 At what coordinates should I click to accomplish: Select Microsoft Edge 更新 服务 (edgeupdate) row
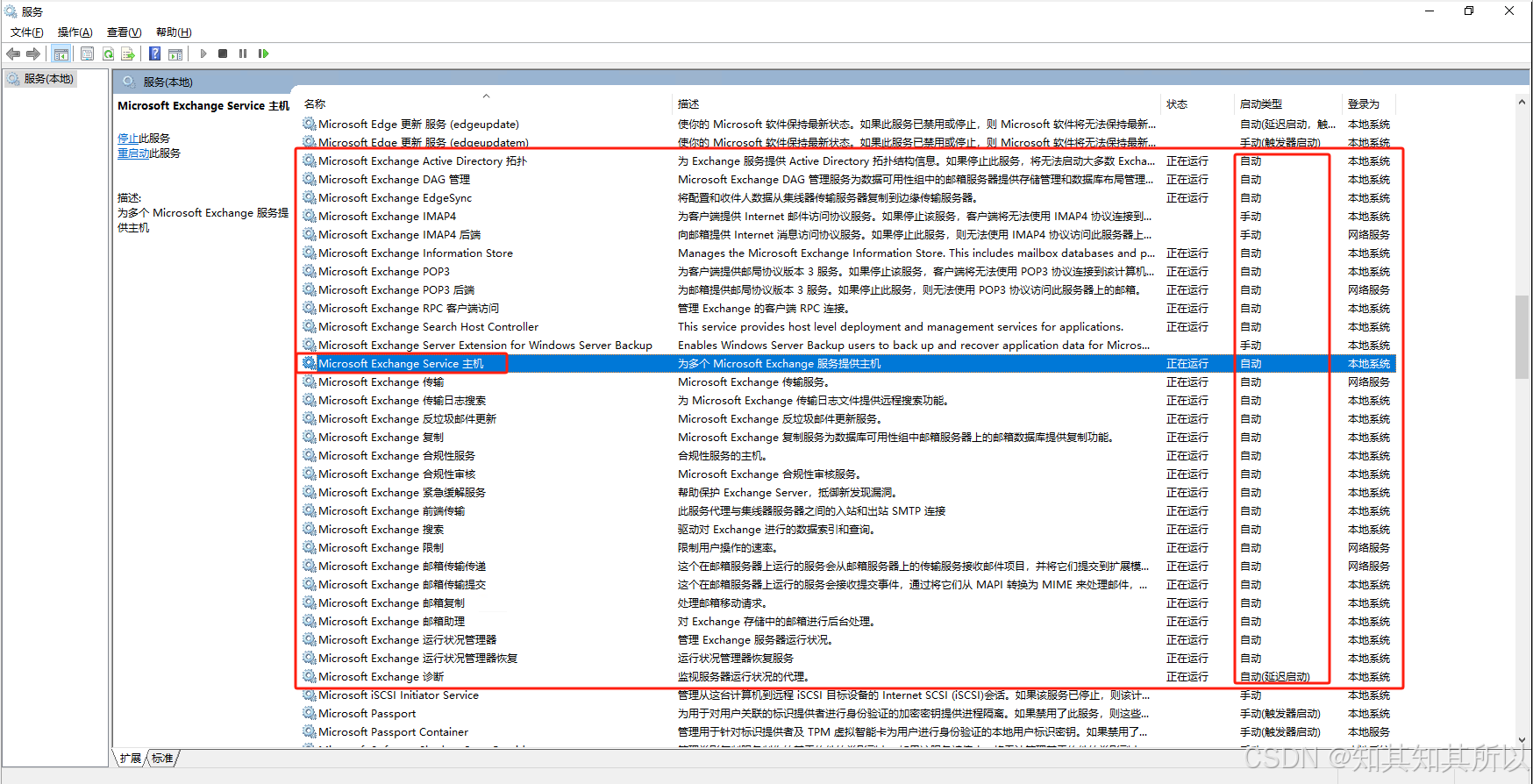tap(847, 124)
